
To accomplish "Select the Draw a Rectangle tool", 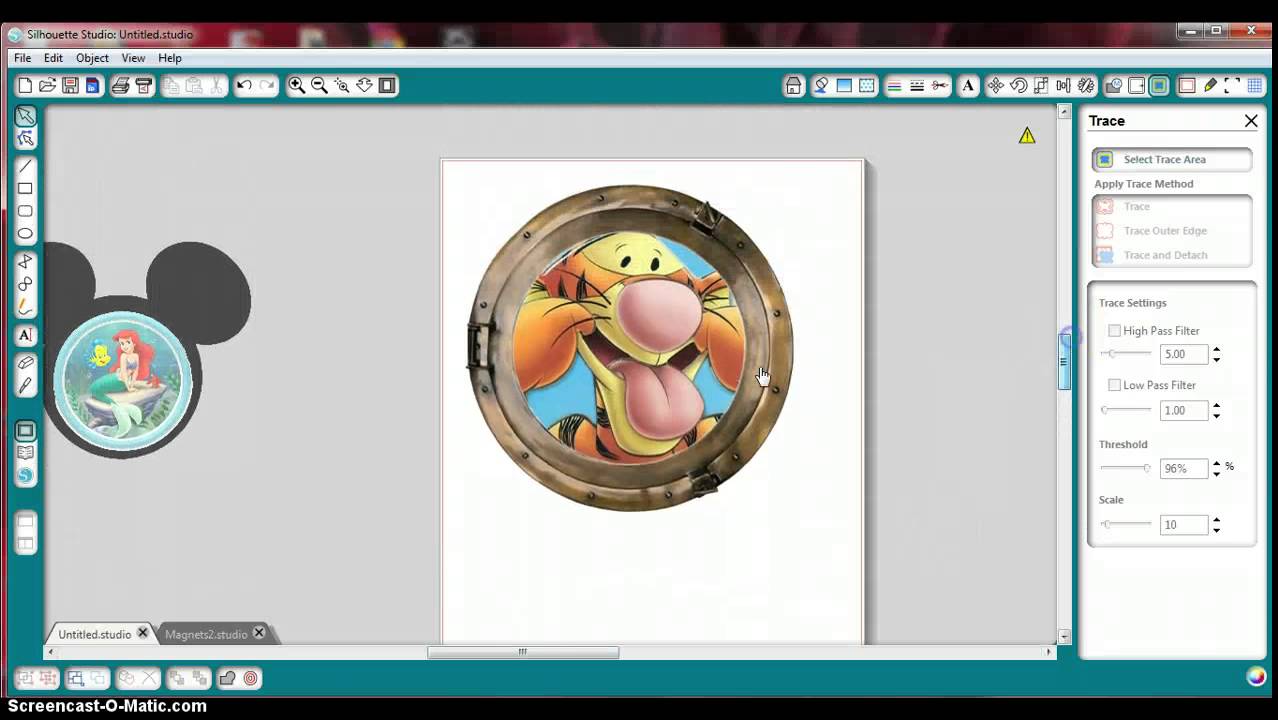I will point(25,188).
